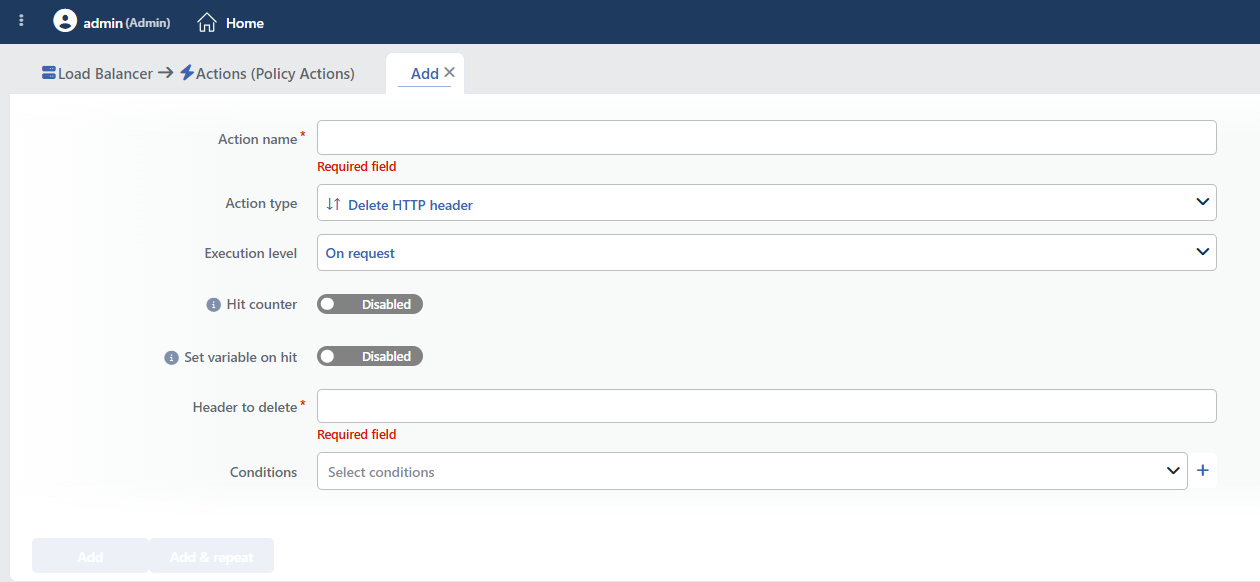
Task: Click the Hit counter label
Action: 262,304
